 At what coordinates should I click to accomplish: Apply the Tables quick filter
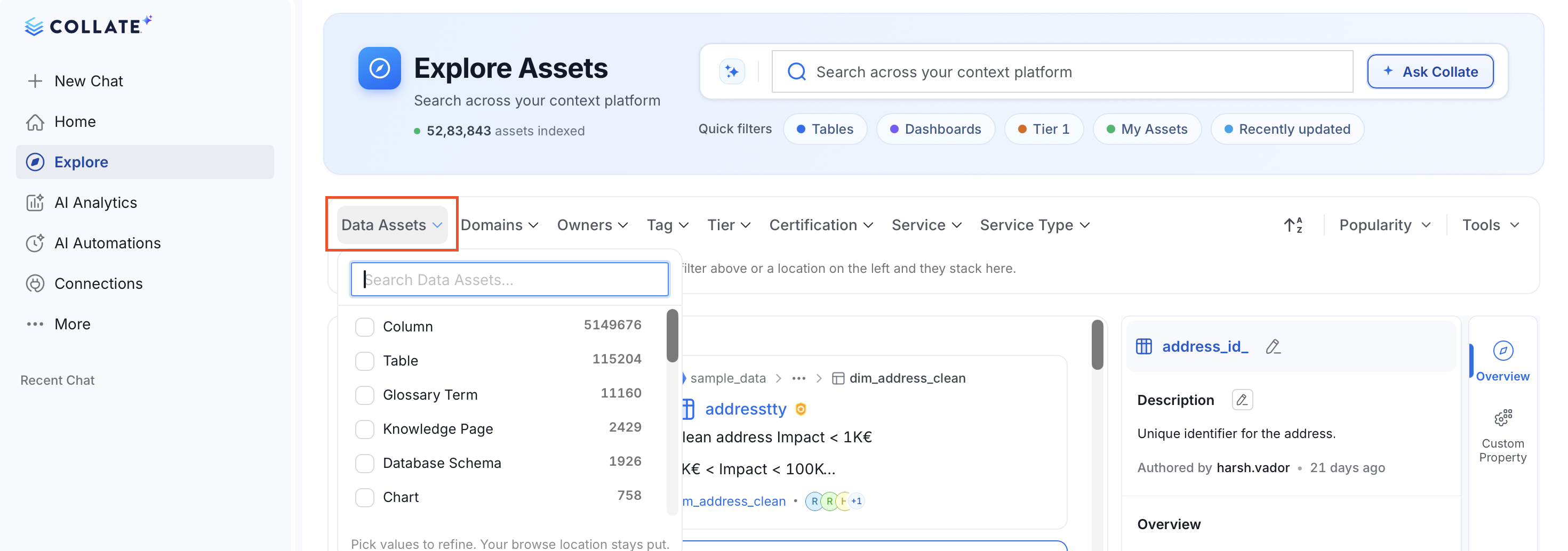[x=825, y=129]
